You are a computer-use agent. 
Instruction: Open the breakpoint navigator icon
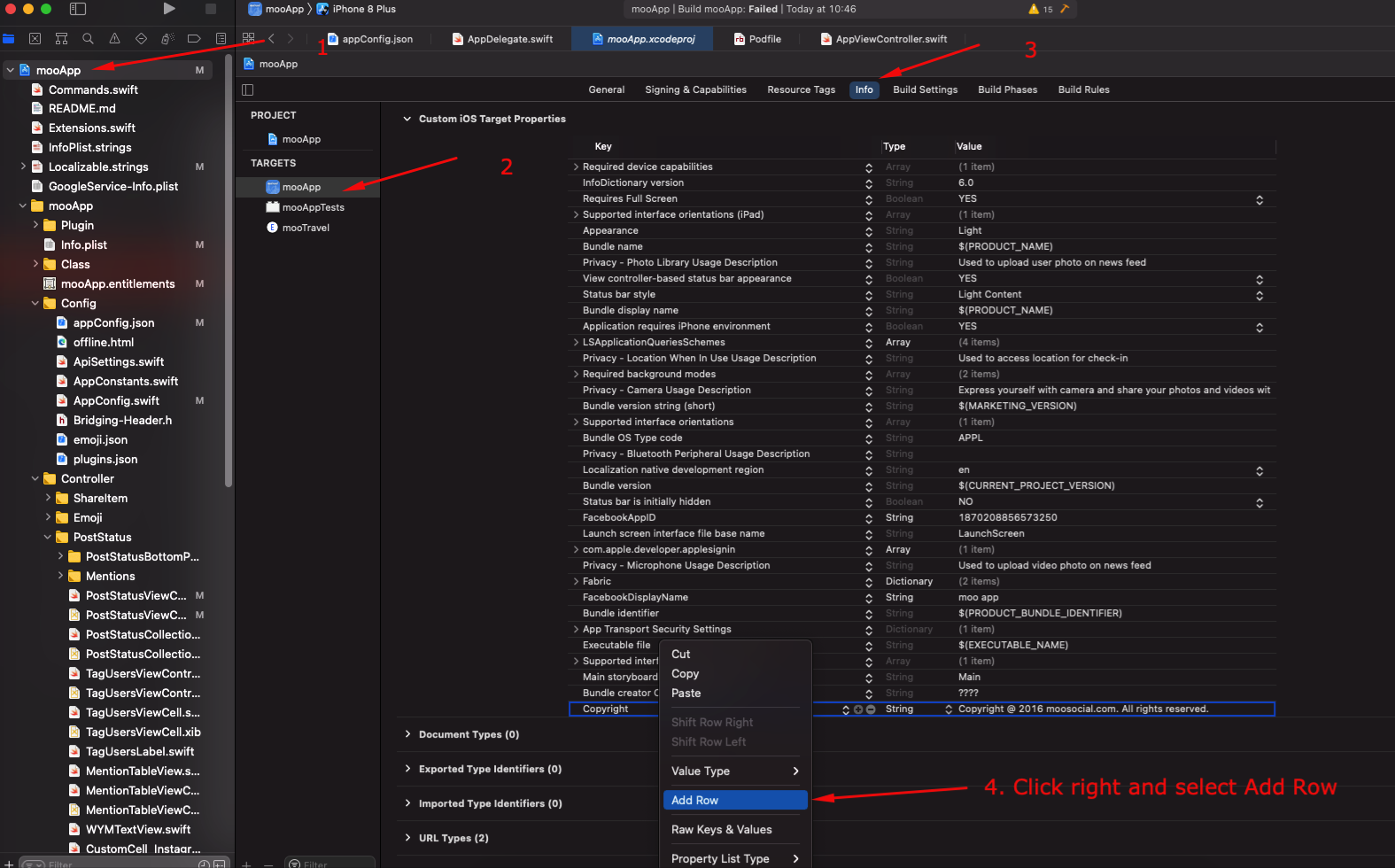pos(194,39)
